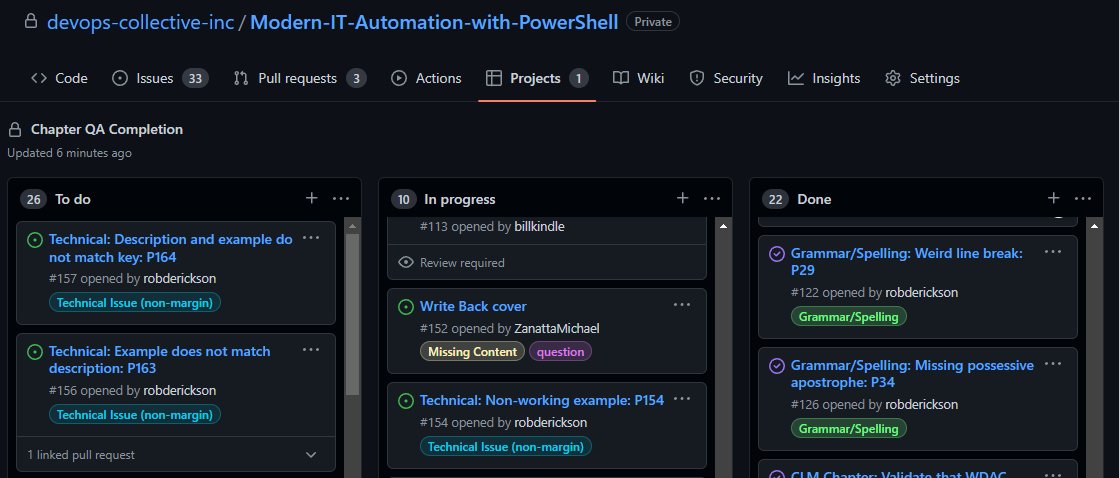
Task: Click the To do column scroll-up arrow
Action: pos(353,226)
